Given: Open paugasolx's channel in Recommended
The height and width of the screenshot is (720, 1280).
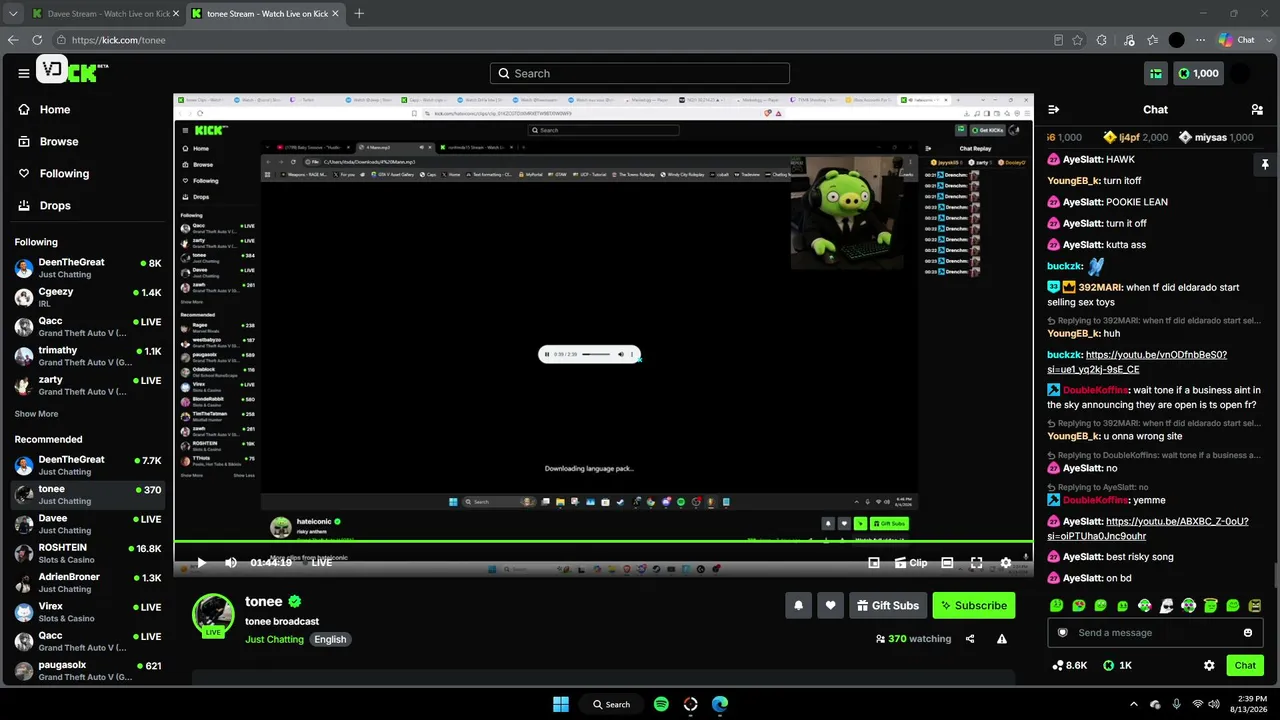Looking at the screenshot, I should [88, 670].
